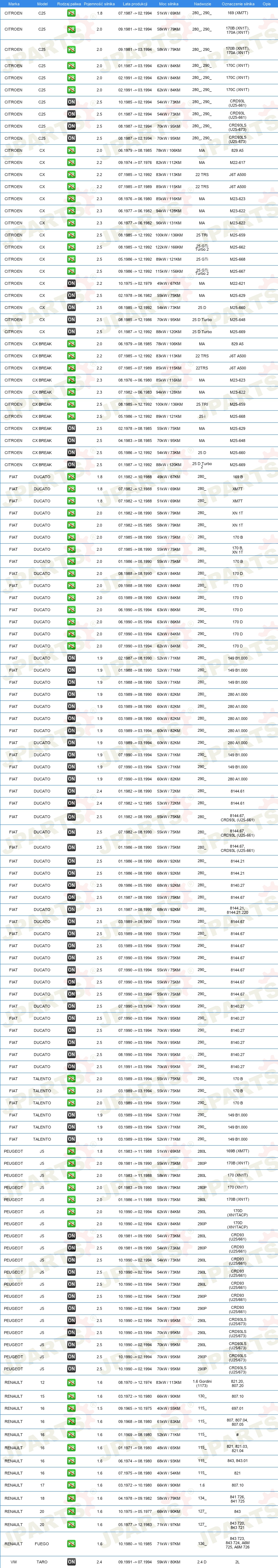Click petrol icon in Renault 15 row
278x1568 pixels.
click(x=71, y=1396)
